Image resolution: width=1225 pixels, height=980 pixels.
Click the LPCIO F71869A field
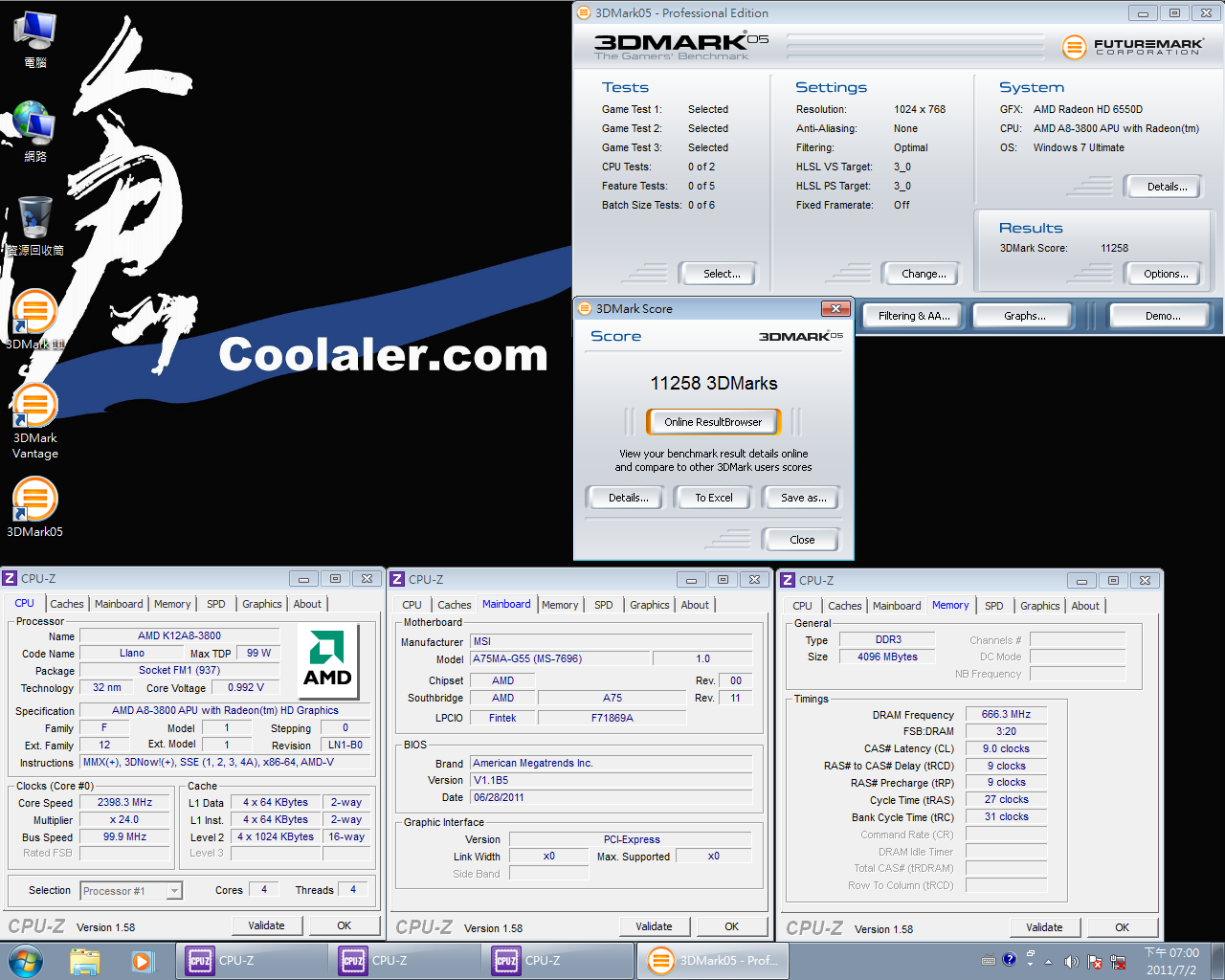(x=612, y=718)
